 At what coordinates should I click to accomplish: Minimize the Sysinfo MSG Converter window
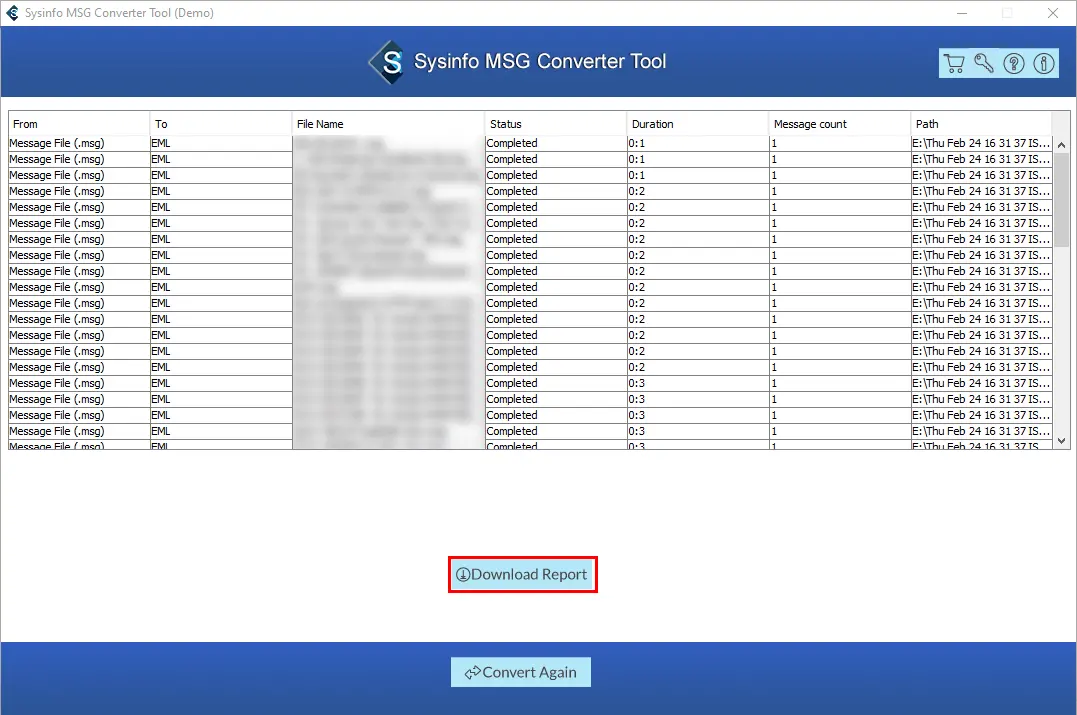pos(962,13)
